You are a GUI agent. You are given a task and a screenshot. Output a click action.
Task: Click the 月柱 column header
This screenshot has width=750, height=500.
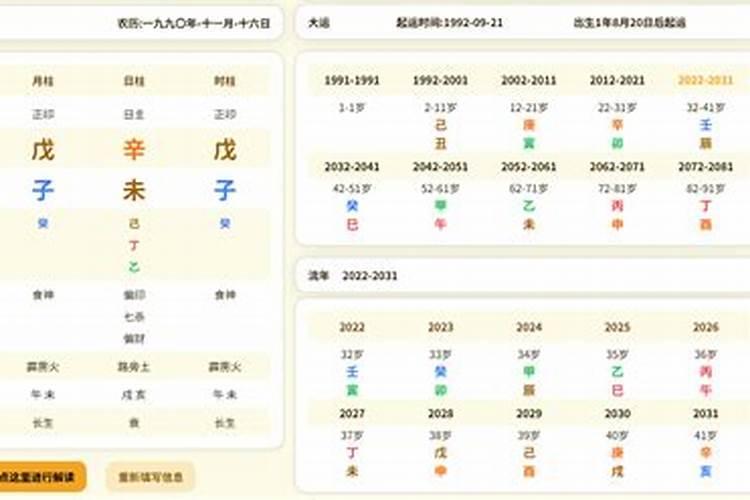43,81
